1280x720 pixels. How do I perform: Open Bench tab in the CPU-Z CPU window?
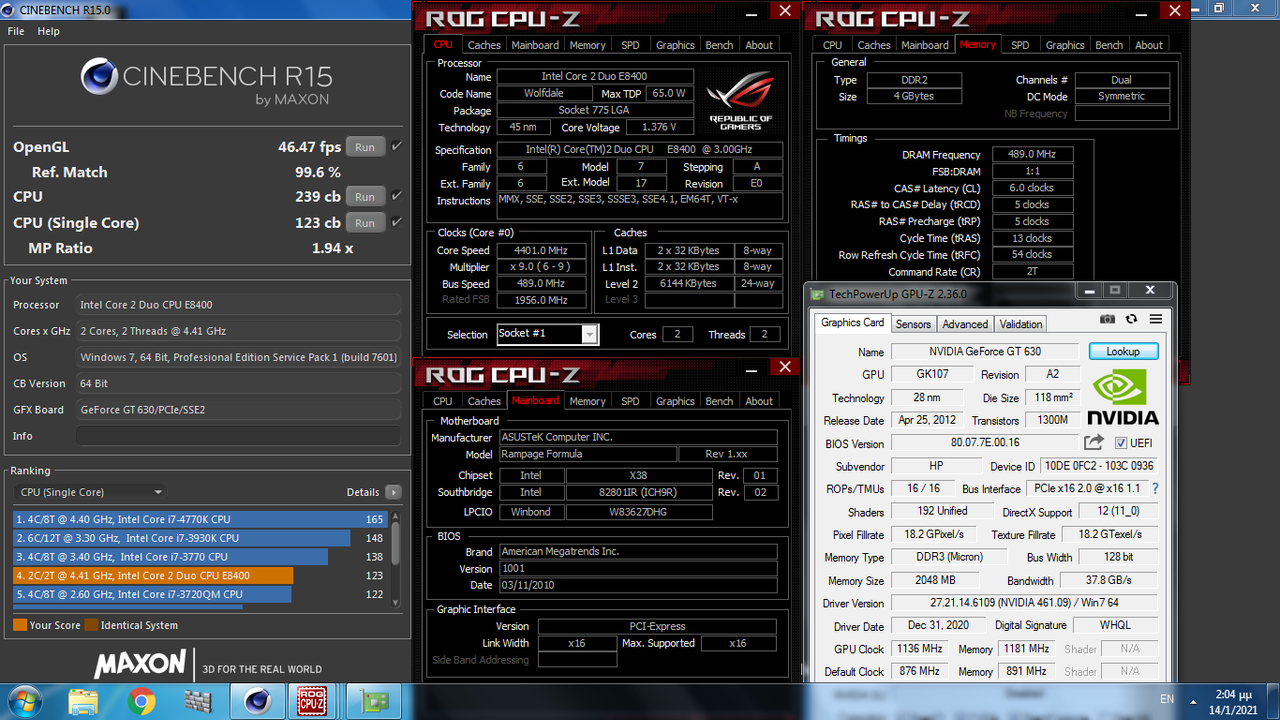[x=719, y=45]
